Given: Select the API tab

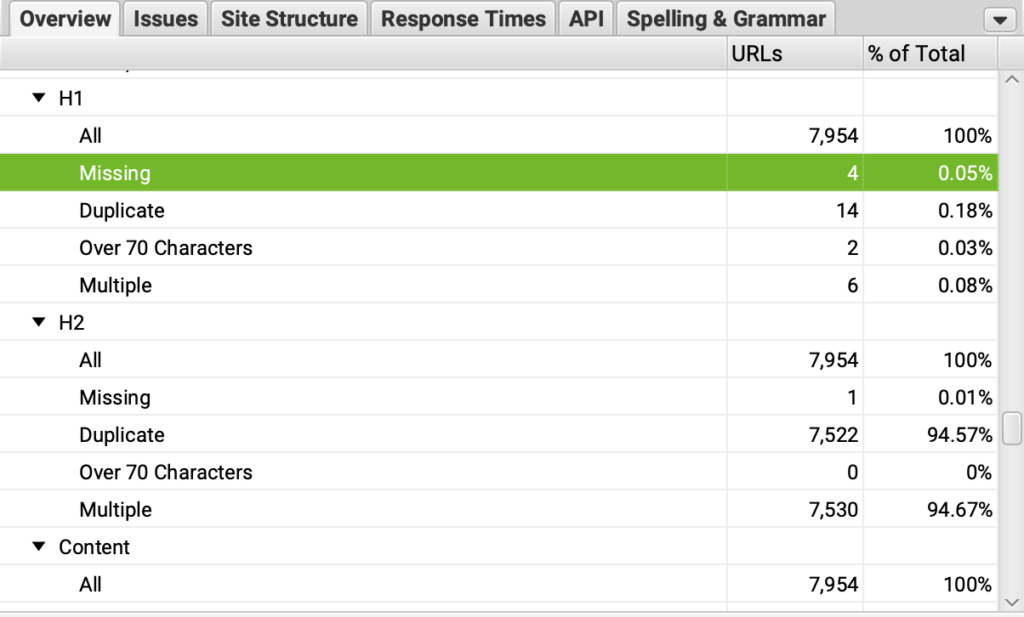Looking at the screenshot, I should coord(586,19).
